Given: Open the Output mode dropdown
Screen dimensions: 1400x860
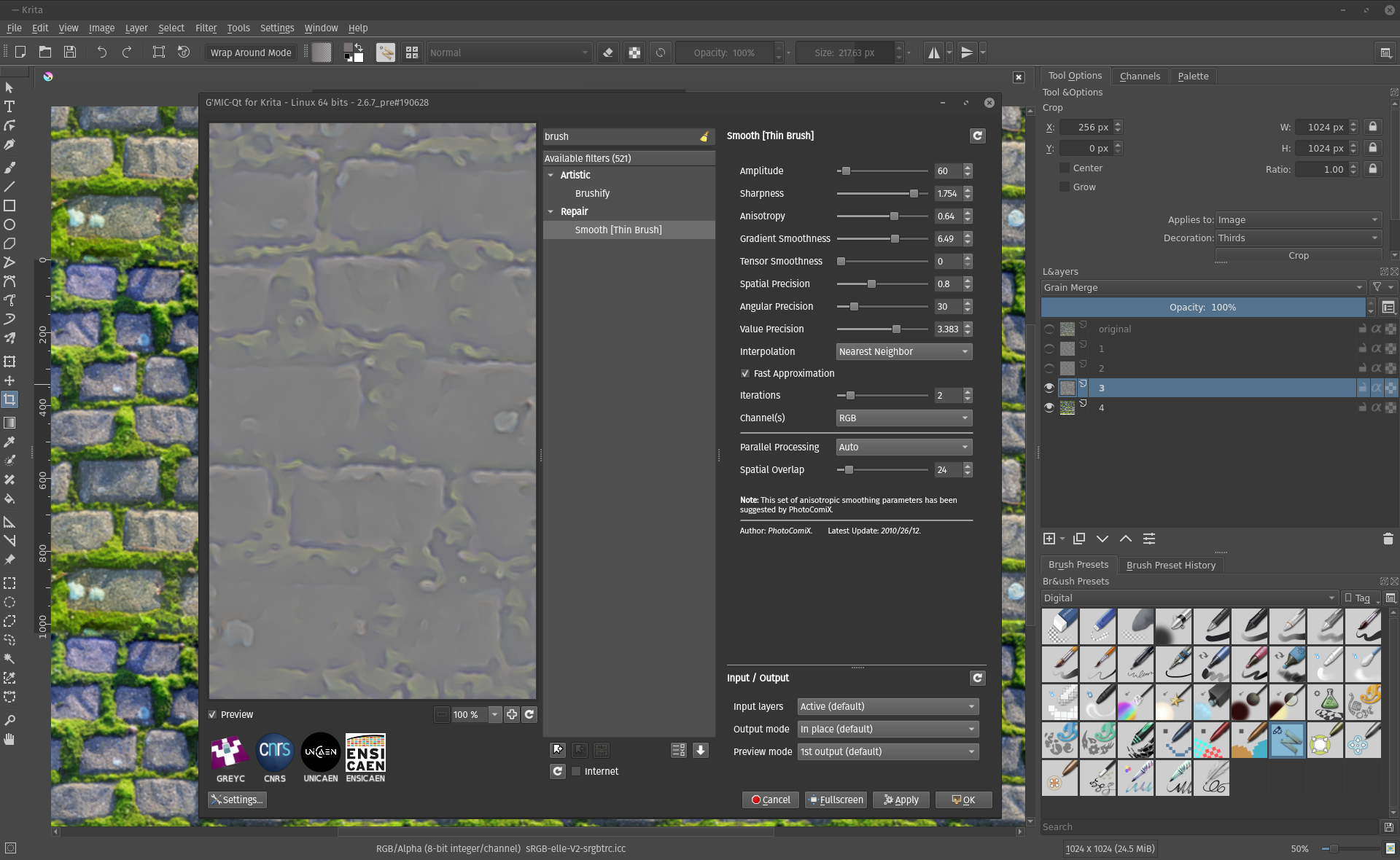Looking at the screenshot, I should [x=887, y=729].
